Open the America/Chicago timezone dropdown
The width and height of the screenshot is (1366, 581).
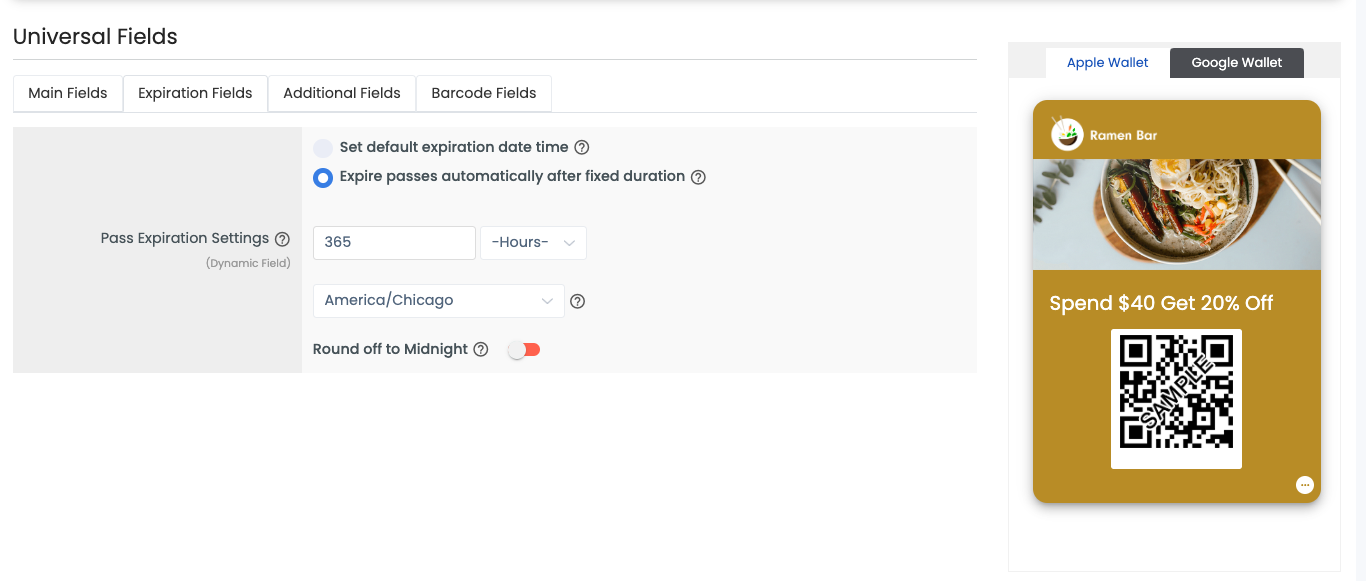point(439,301)
